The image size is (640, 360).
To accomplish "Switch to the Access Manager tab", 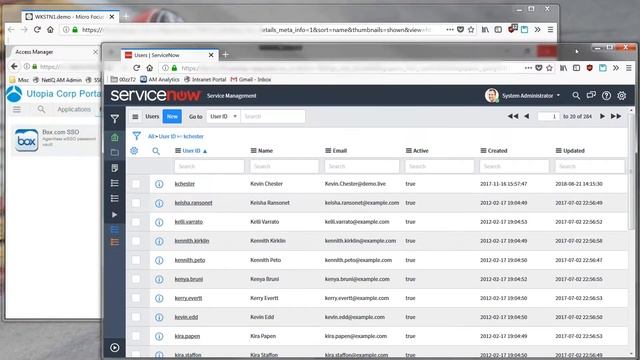I will (x=54, y=52).
